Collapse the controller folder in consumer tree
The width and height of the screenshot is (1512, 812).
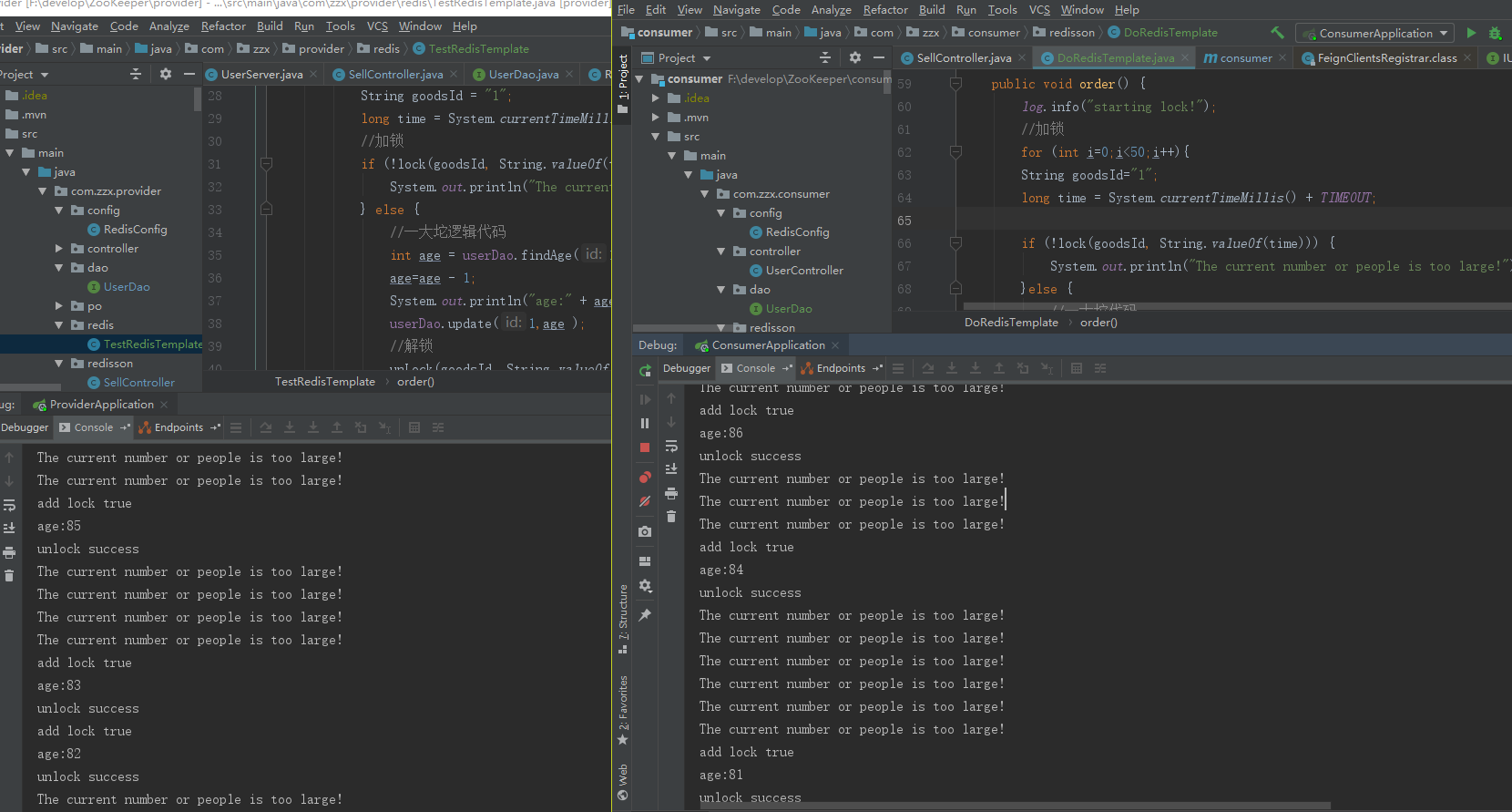[721, 252]
